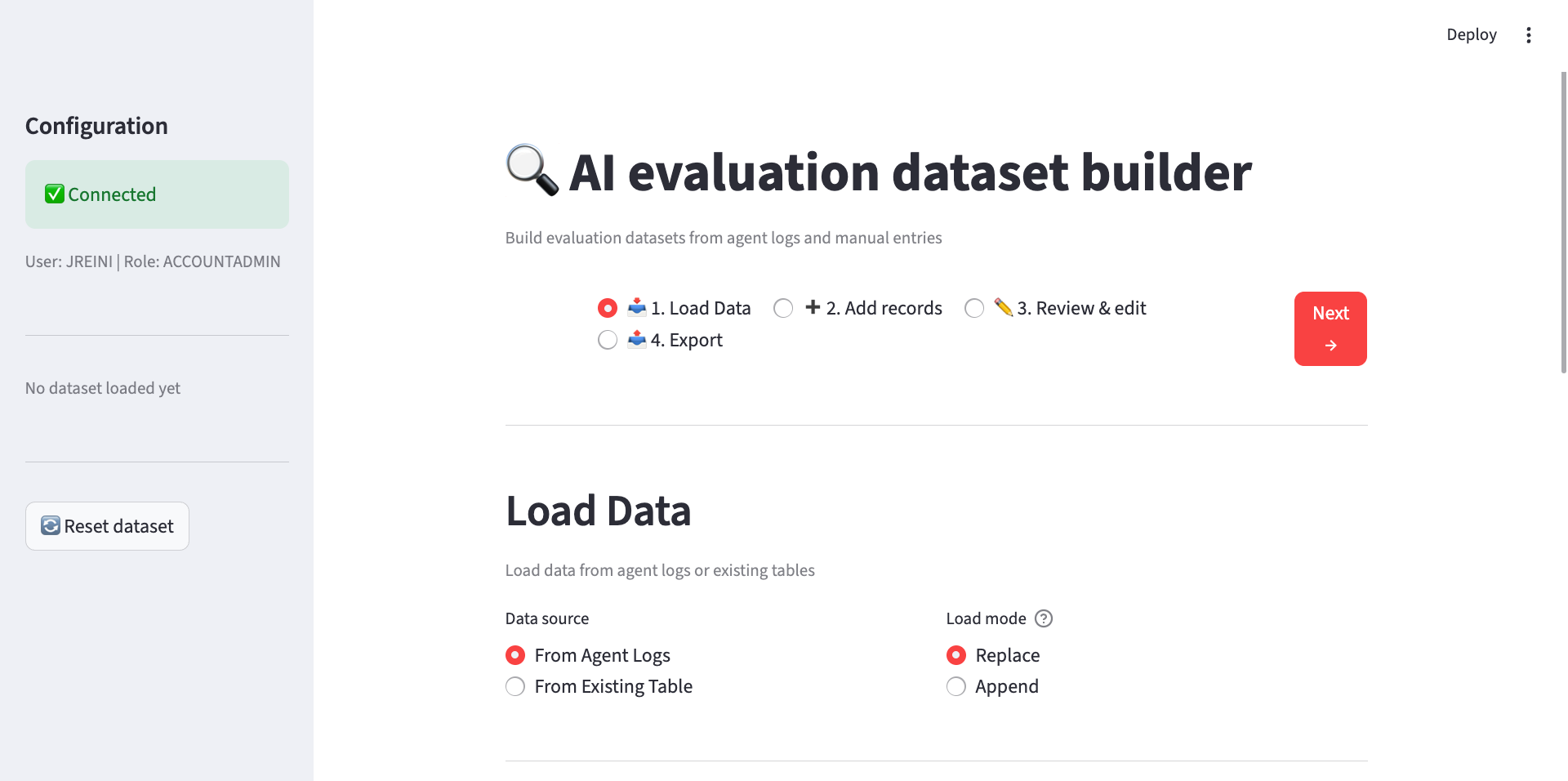The height and width of the screenshot is (781, 1568).
Task: Click the plus icon beside Add records
Action: [812, 307]
